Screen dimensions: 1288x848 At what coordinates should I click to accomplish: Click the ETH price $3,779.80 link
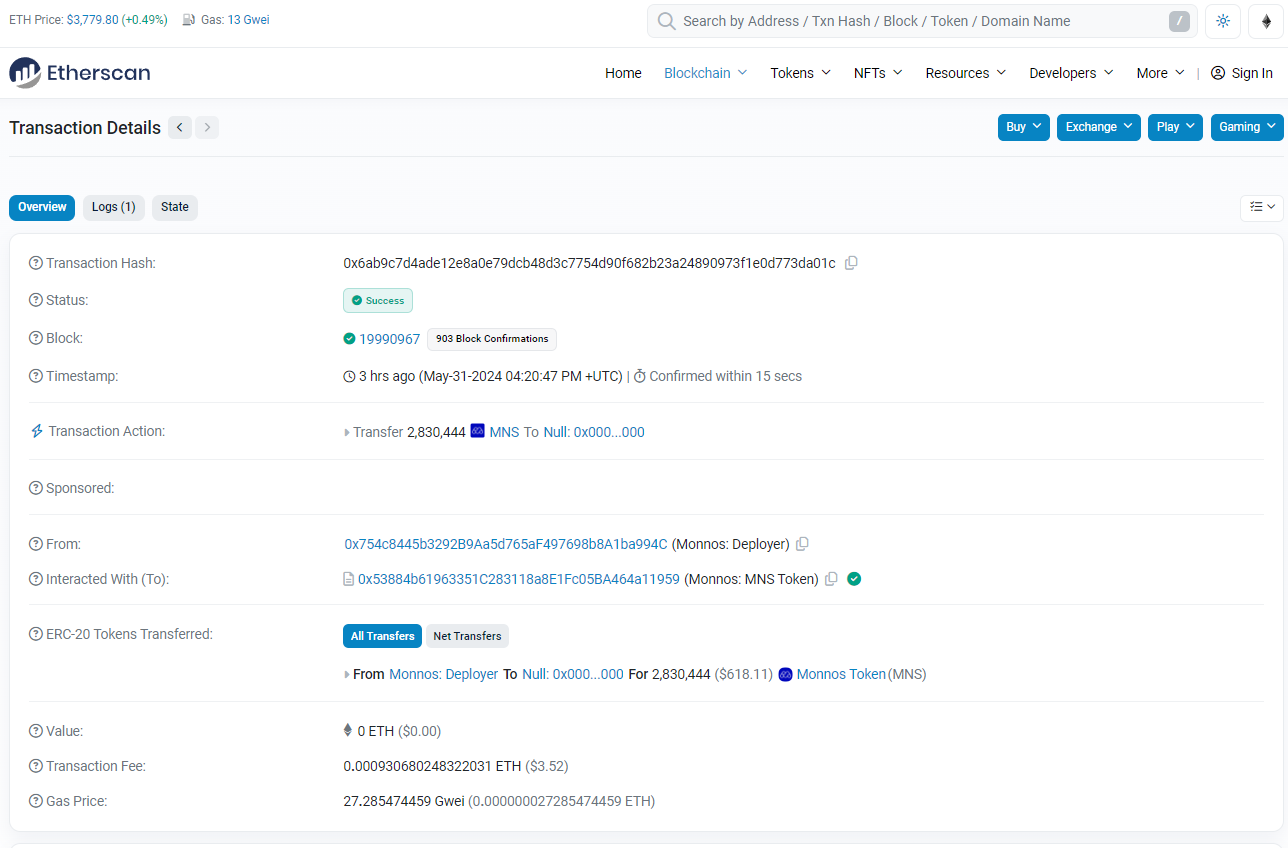click(92, 20)
